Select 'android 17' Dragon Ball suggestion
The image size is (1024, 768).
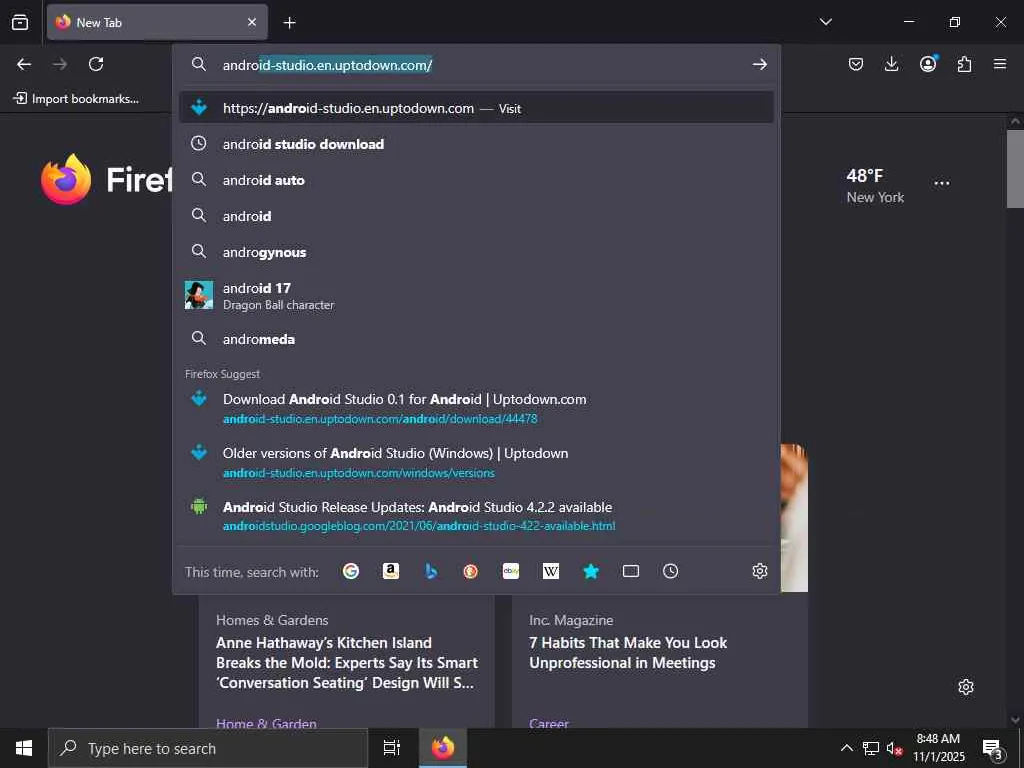pos(476,295)
